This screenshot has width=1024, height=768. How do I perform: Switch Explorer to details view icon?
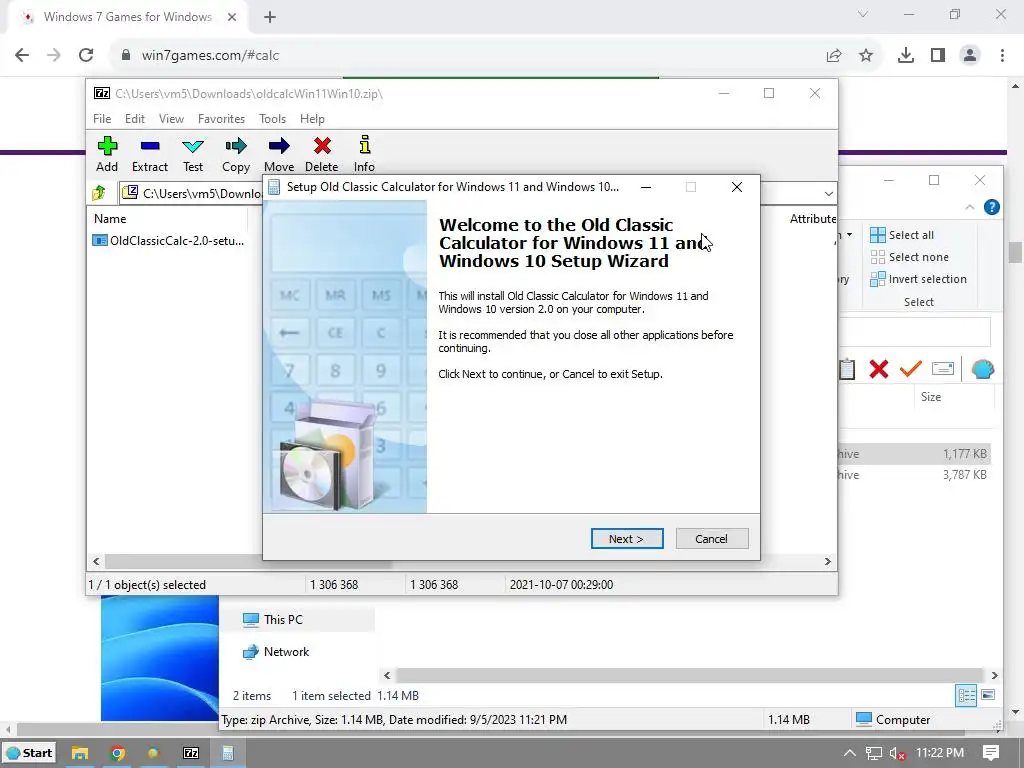(967, 696)
